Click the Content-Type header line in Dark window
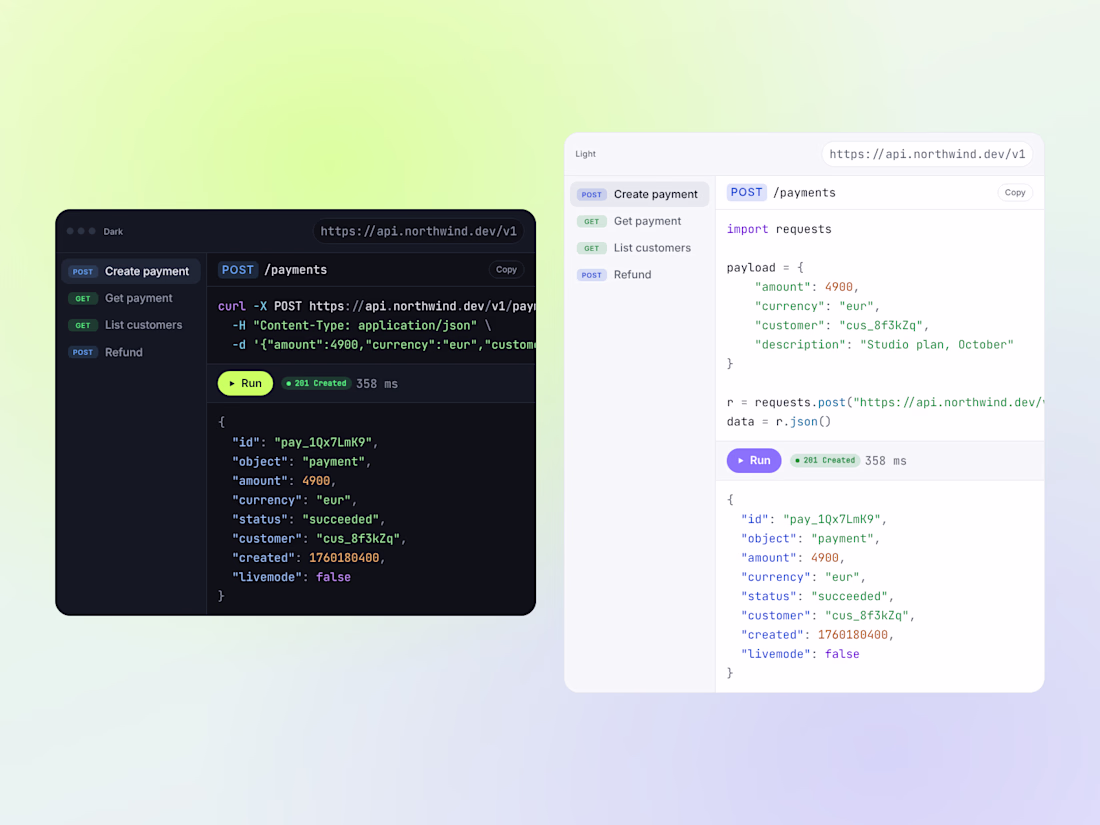The image size is (1100, 825). tap(361, 326)
